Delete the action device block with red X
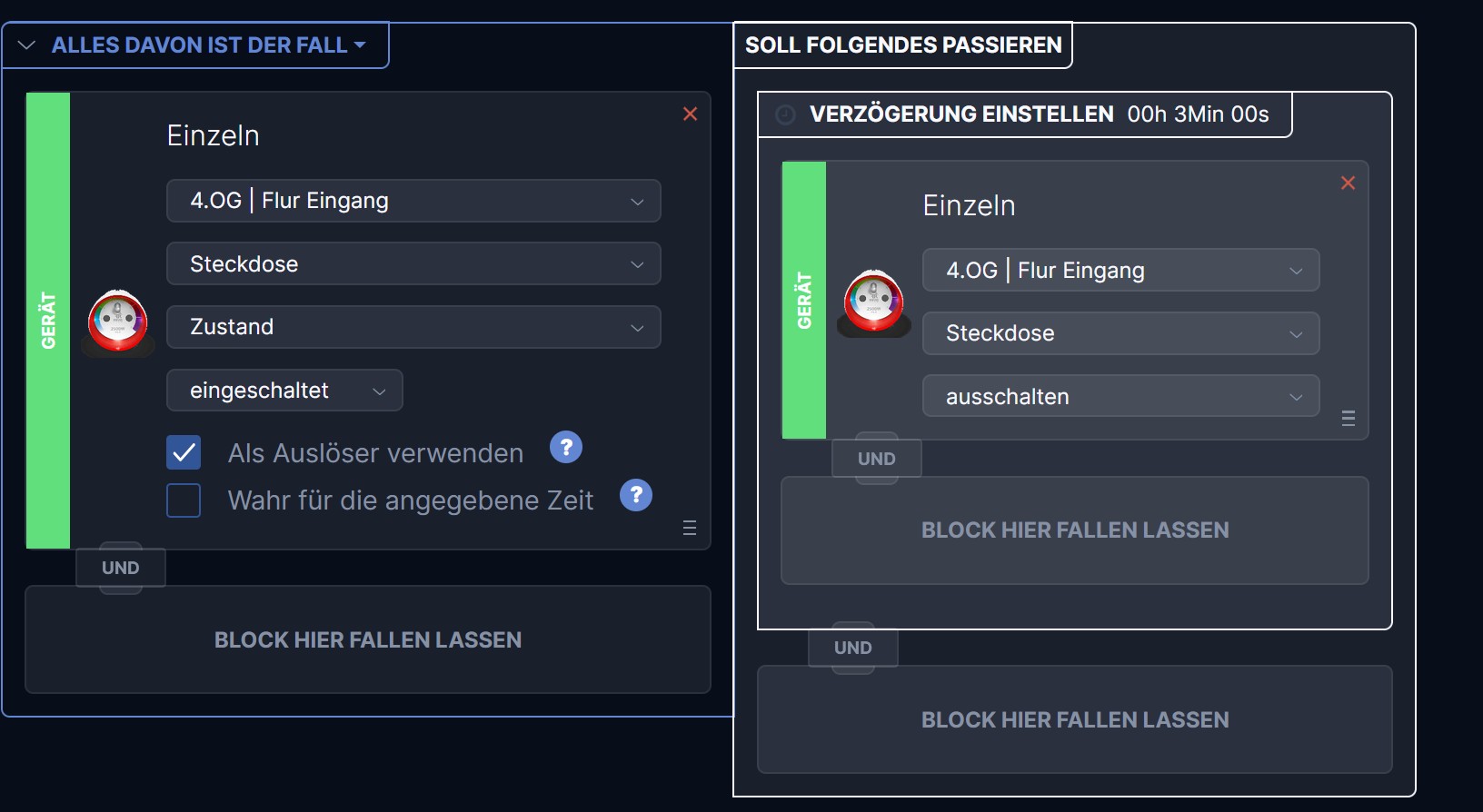 tap(1349, 183)
